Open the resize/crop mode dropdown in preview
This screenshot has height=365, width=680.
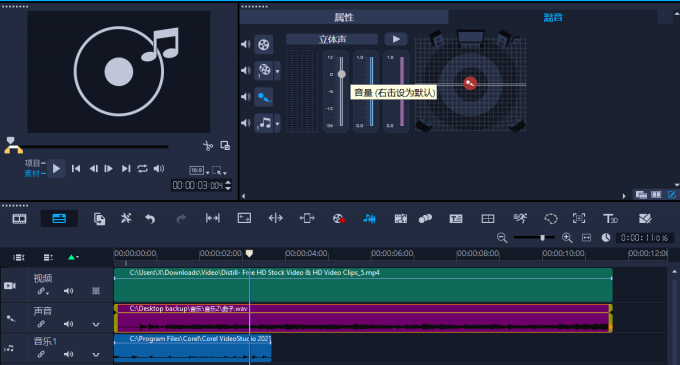[x=219, y=171]
